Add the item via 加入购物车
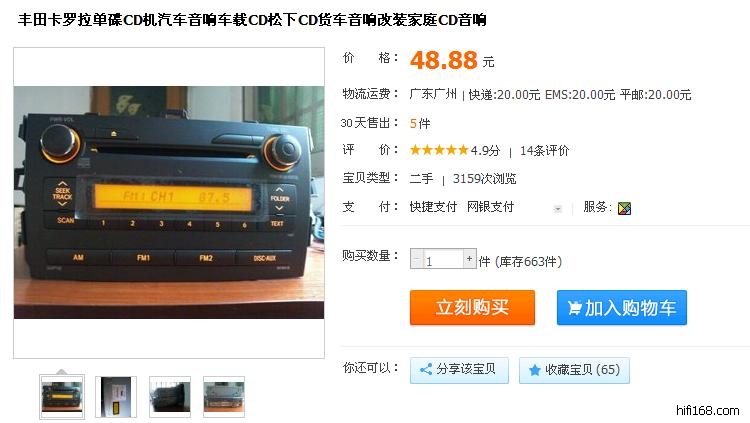Viewport: 750px width, 423px height. [622, 307]
